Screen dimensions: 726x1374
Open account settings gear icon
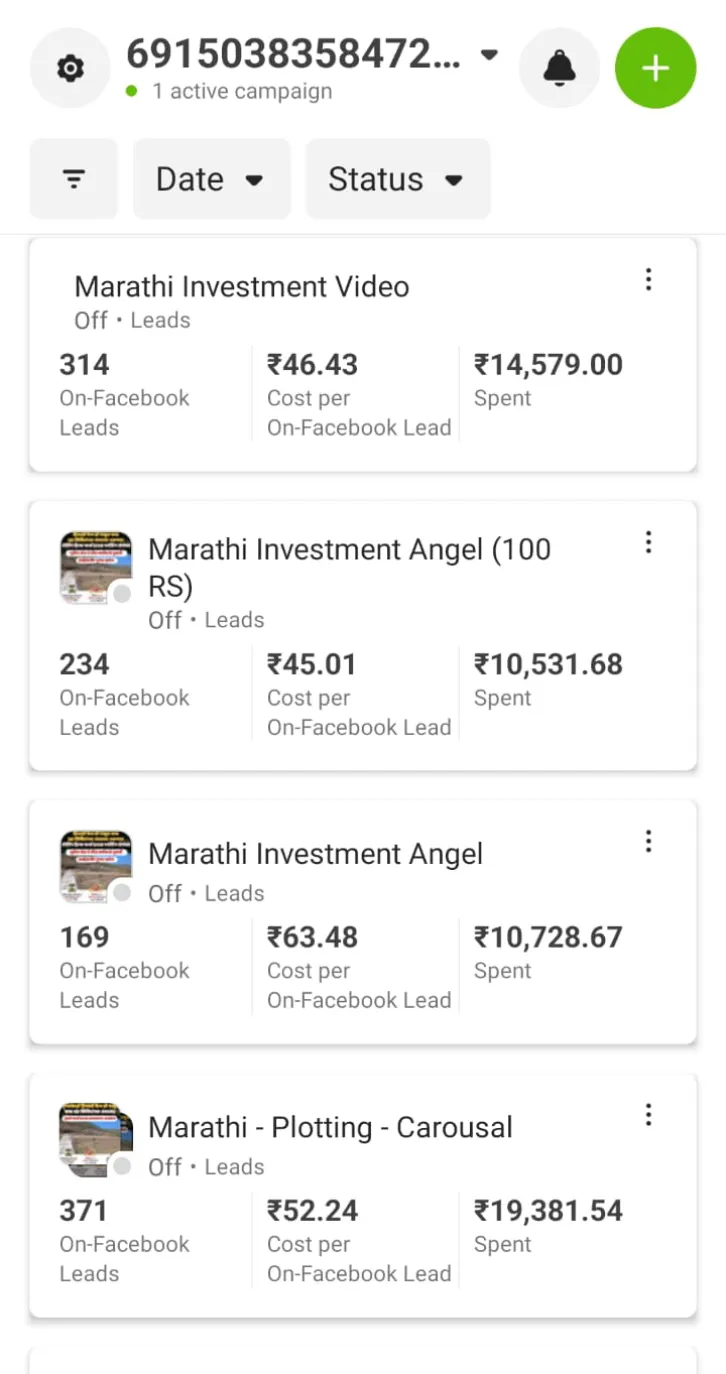point(69,68)
